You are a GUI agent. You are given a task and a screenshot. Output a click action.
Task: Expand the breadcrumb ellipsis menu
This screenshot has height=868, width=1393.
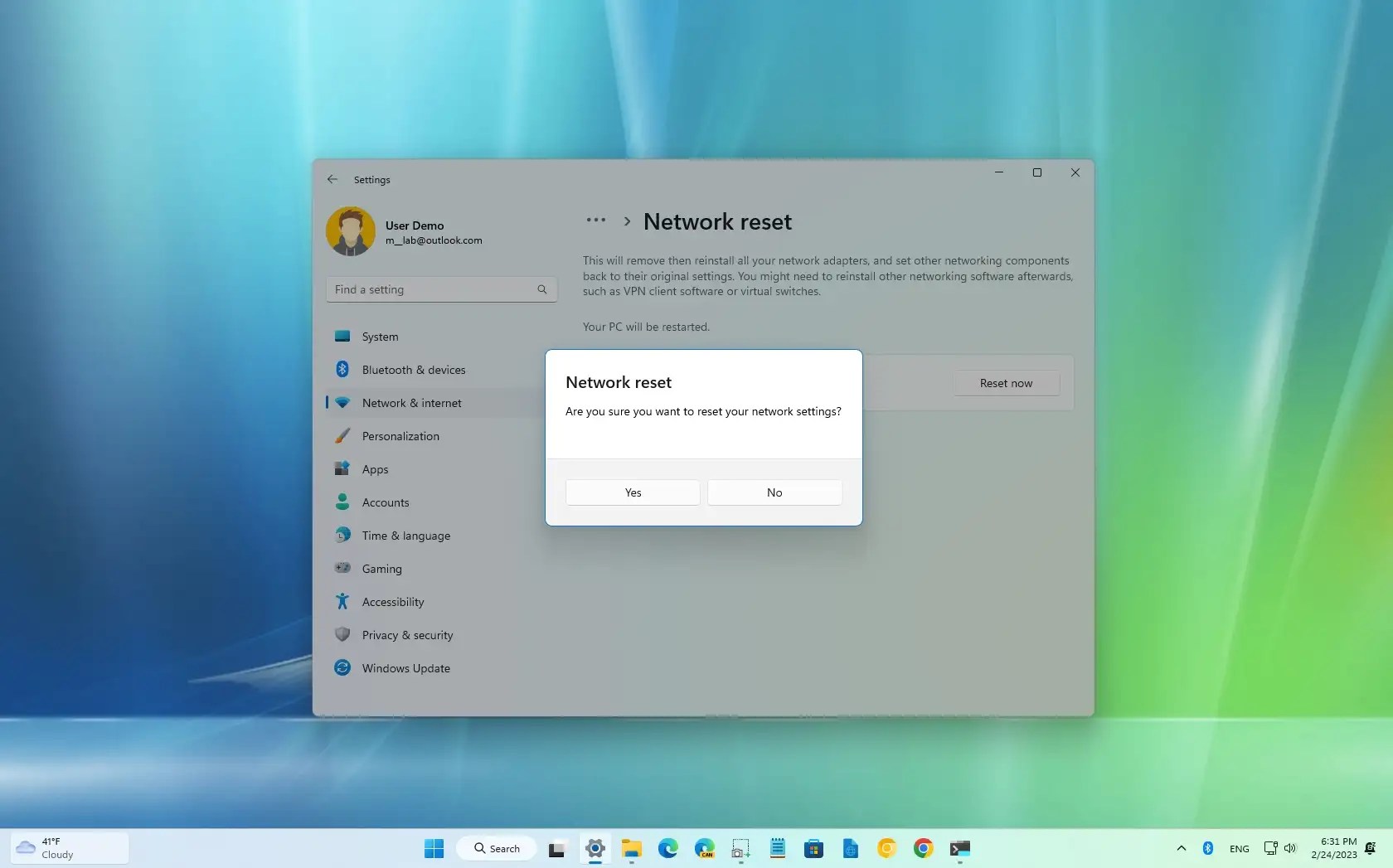click(597, 220)
